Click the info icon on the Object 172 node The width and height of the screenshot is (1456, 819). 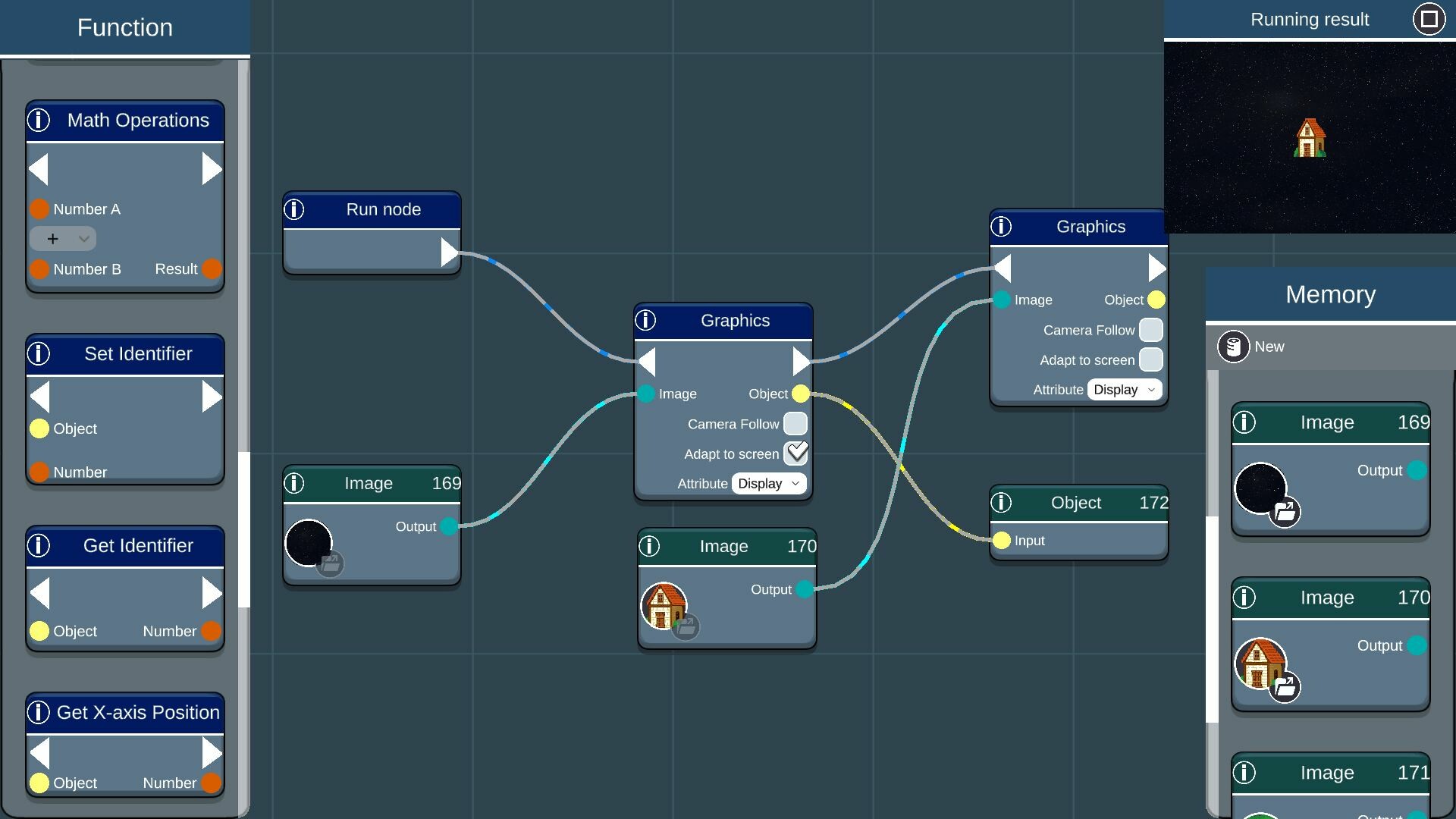(x=1003, y=502)
